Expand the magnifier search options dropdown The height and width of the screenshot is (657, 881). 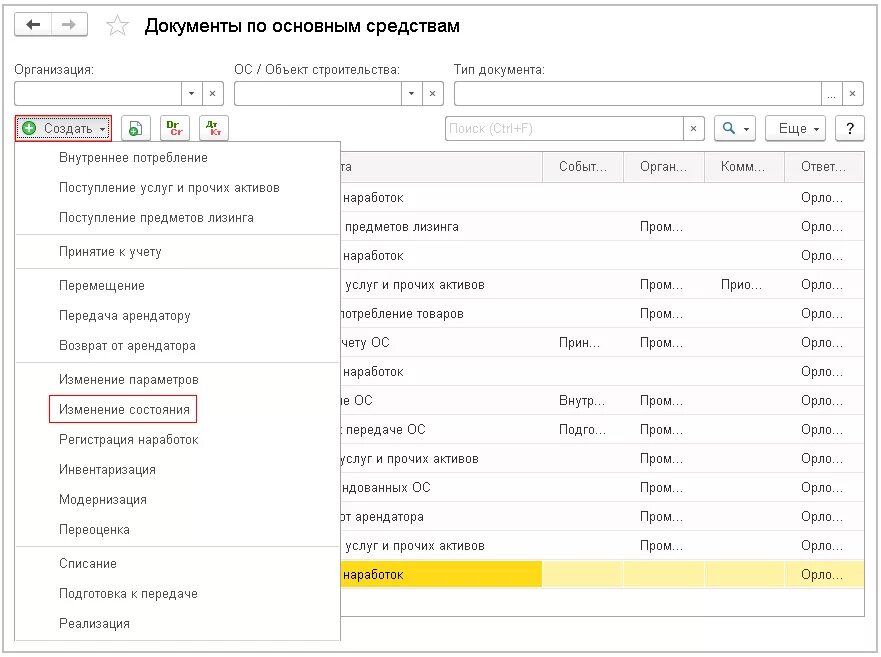[x=735, y=128]
